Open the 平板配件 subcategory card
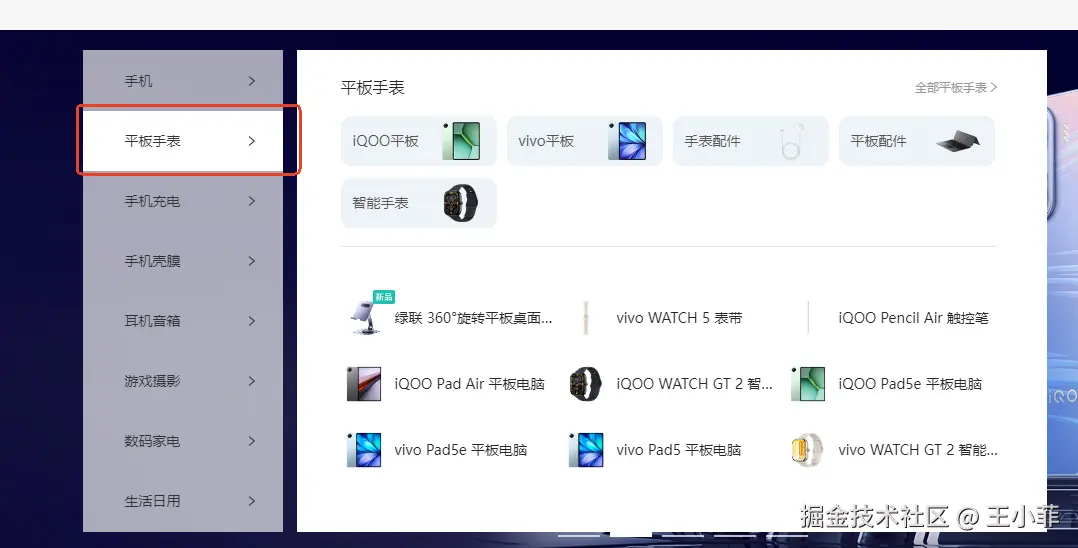The width and height of the screenshot is (1078, 548). (x=916, y=141)
